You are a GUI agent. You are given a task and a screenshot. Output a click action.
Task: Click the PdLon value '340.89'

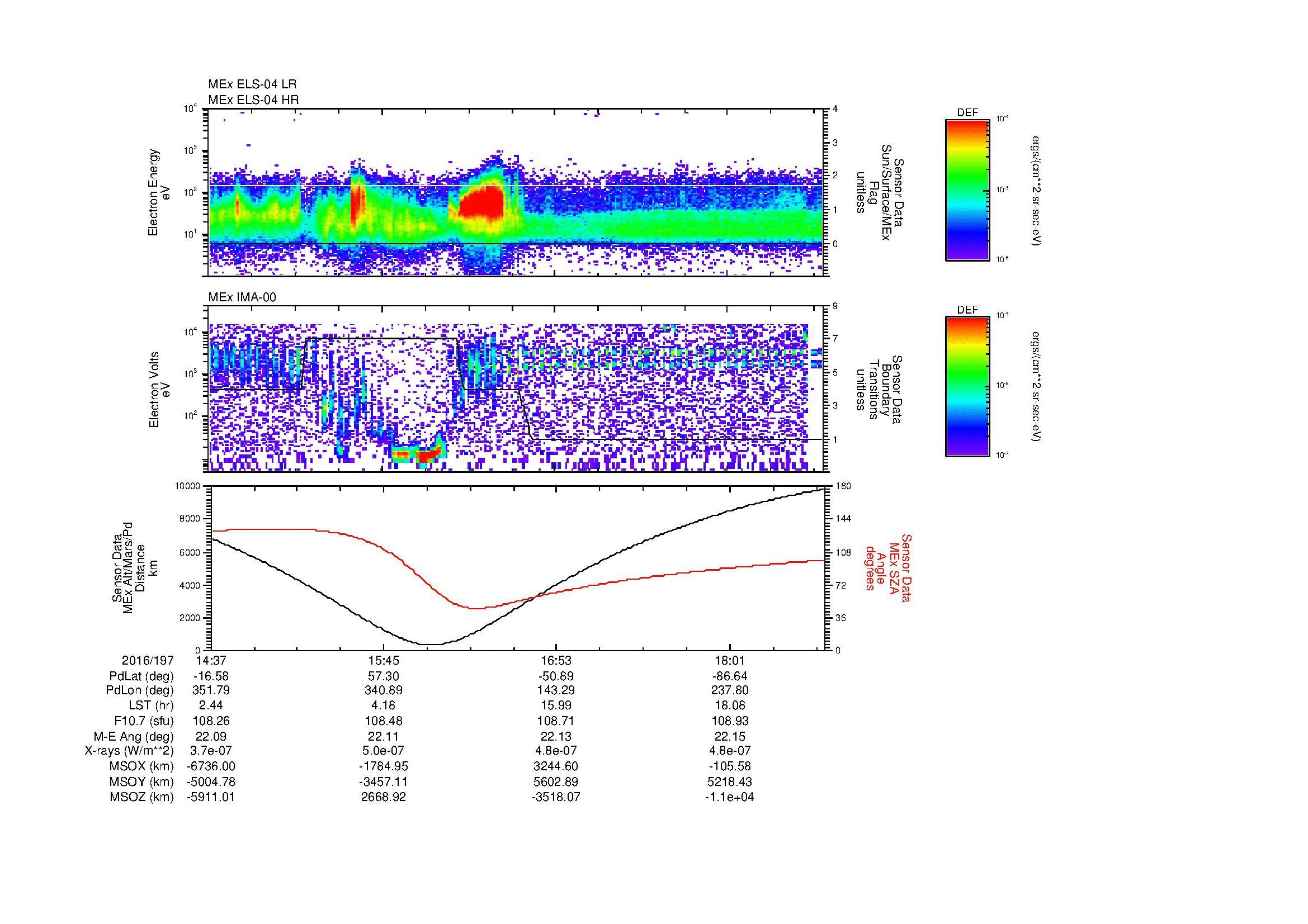click(x=384, y=690)
